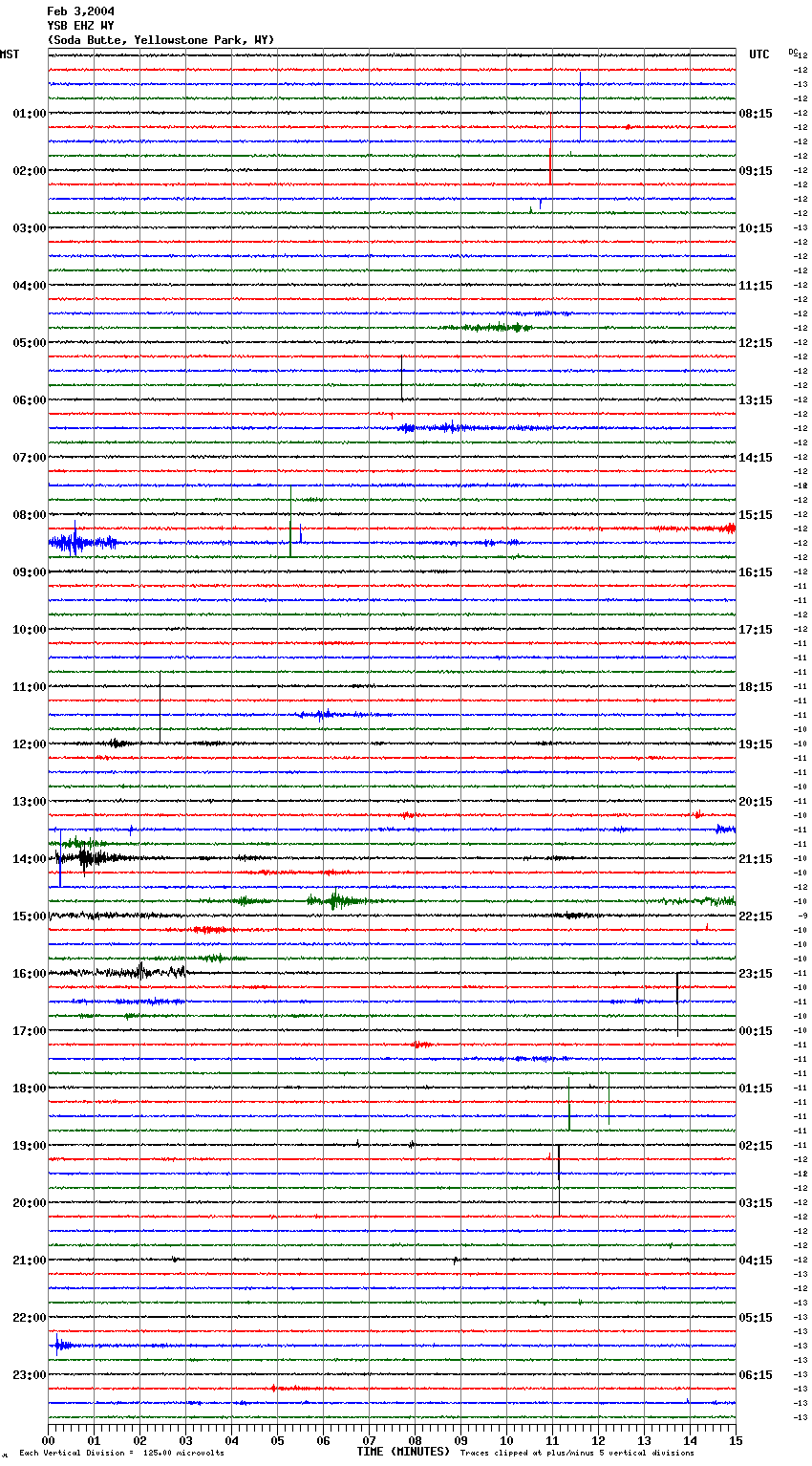Click '(Soda Butte, Yellowstone Park, WY)' station title

[160, 40]
